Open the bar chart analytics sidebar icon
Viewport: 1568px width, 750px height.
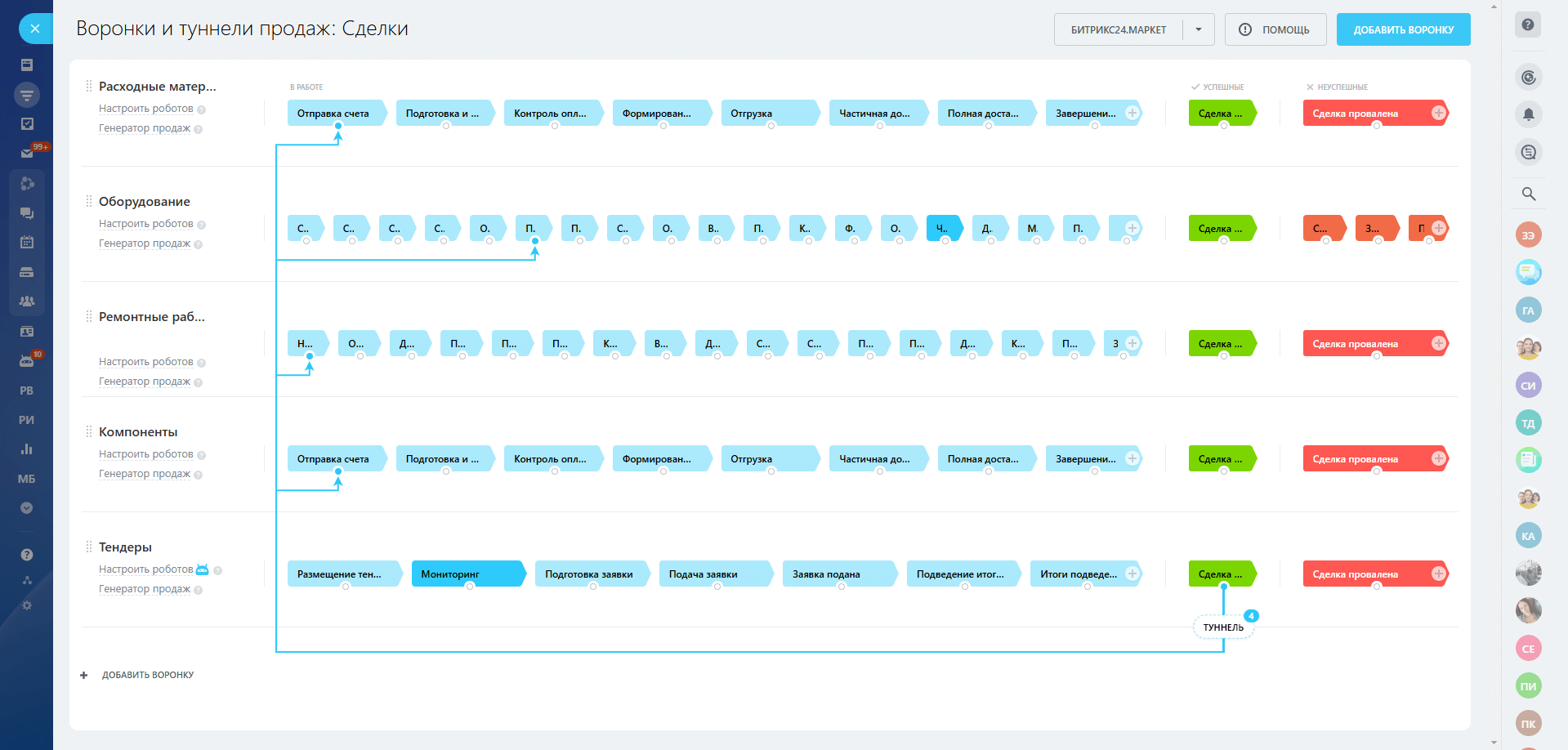point(27,449)
